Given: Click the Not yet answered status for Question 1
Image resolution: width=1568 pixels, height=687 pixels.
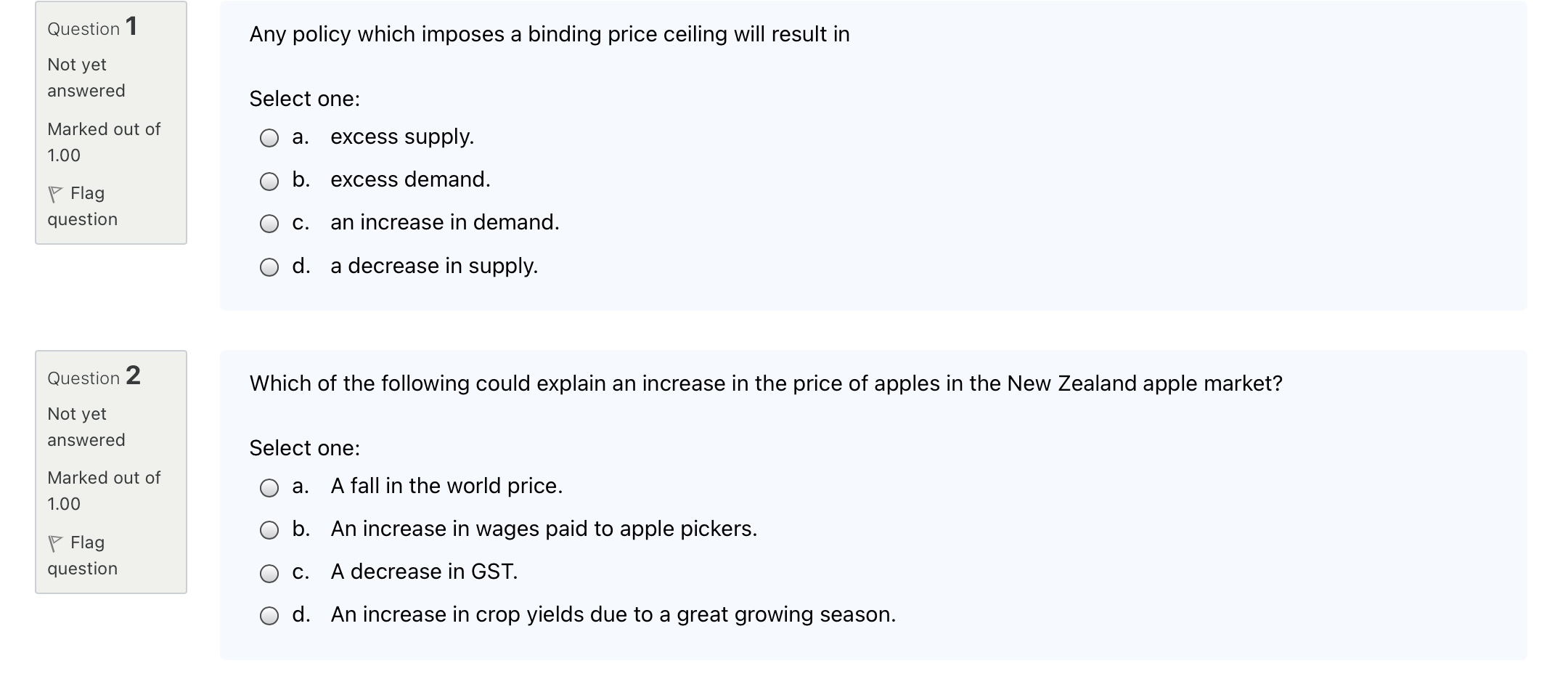Looking at the screenshot, I should click(85, 78).
